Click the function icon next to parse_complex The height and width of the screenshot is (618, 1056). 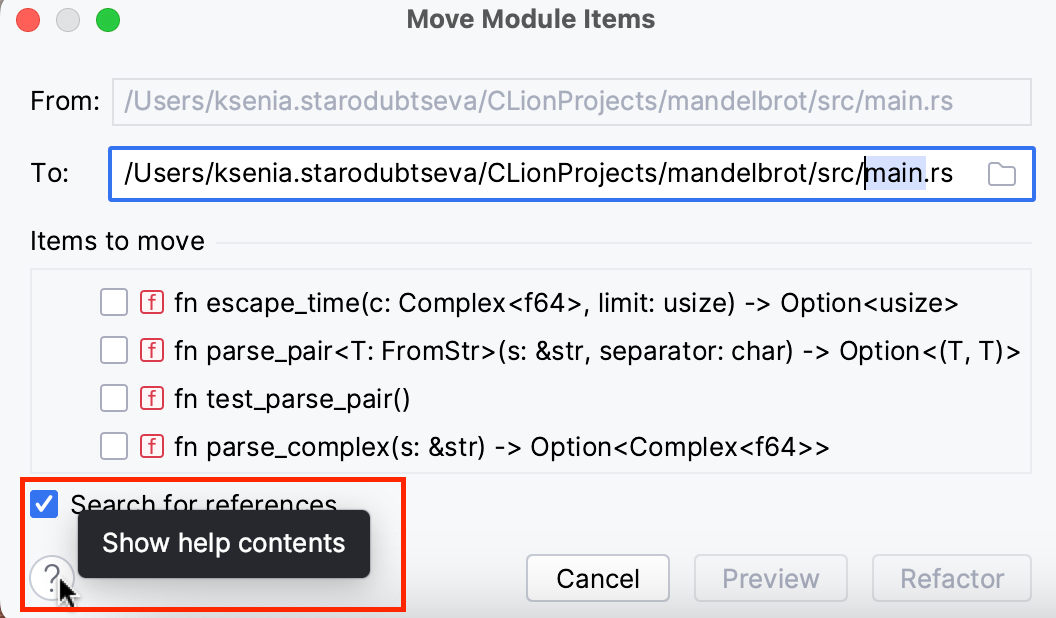pos(151,446)
